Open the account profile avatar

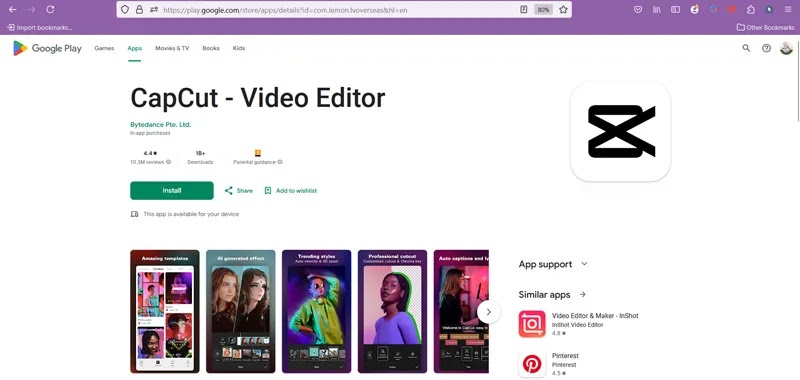click(x=786, y=48)
